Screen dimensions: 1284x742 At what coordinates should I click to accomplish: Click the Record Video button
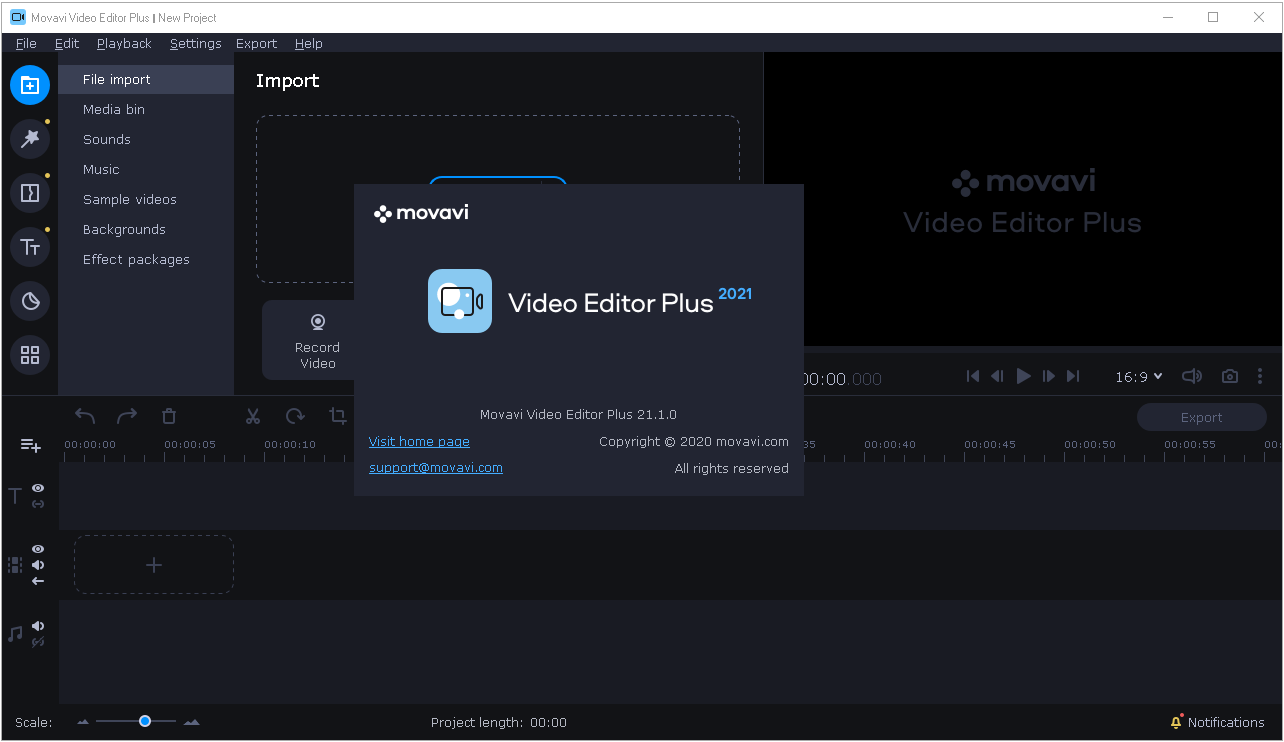tap(317, 341)
